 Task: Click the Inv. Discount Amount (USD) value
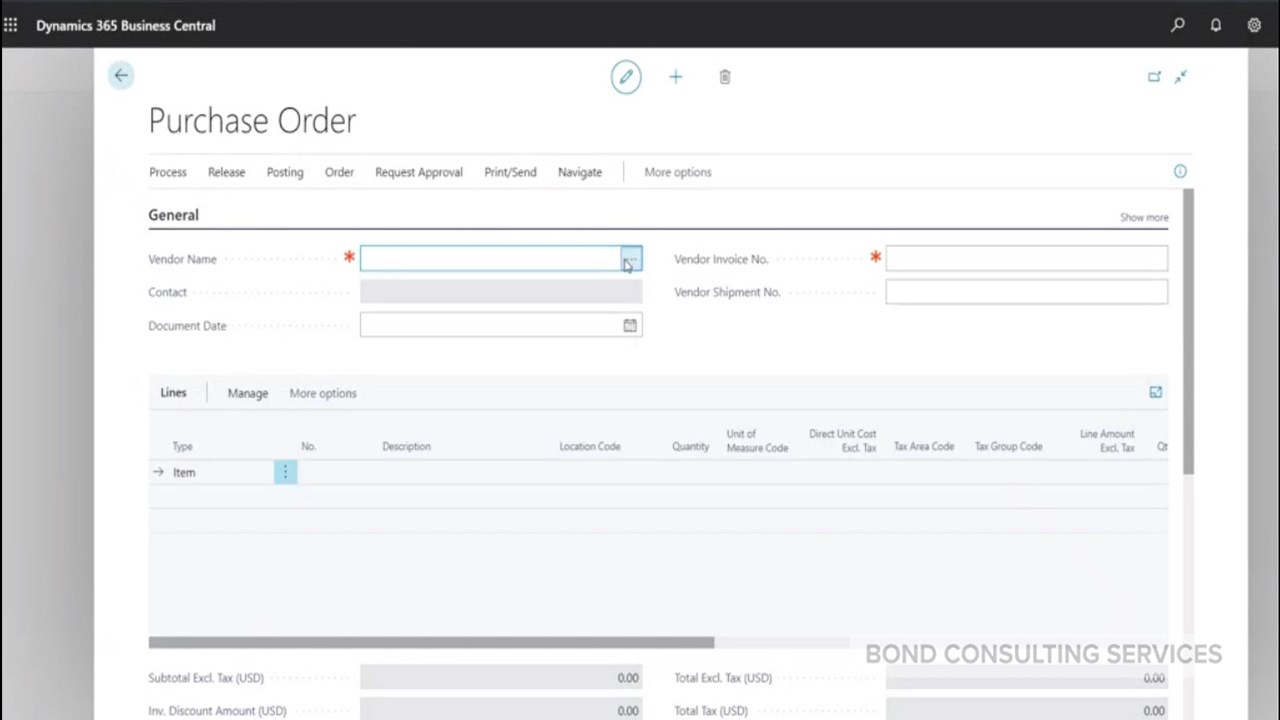[501, 711]
